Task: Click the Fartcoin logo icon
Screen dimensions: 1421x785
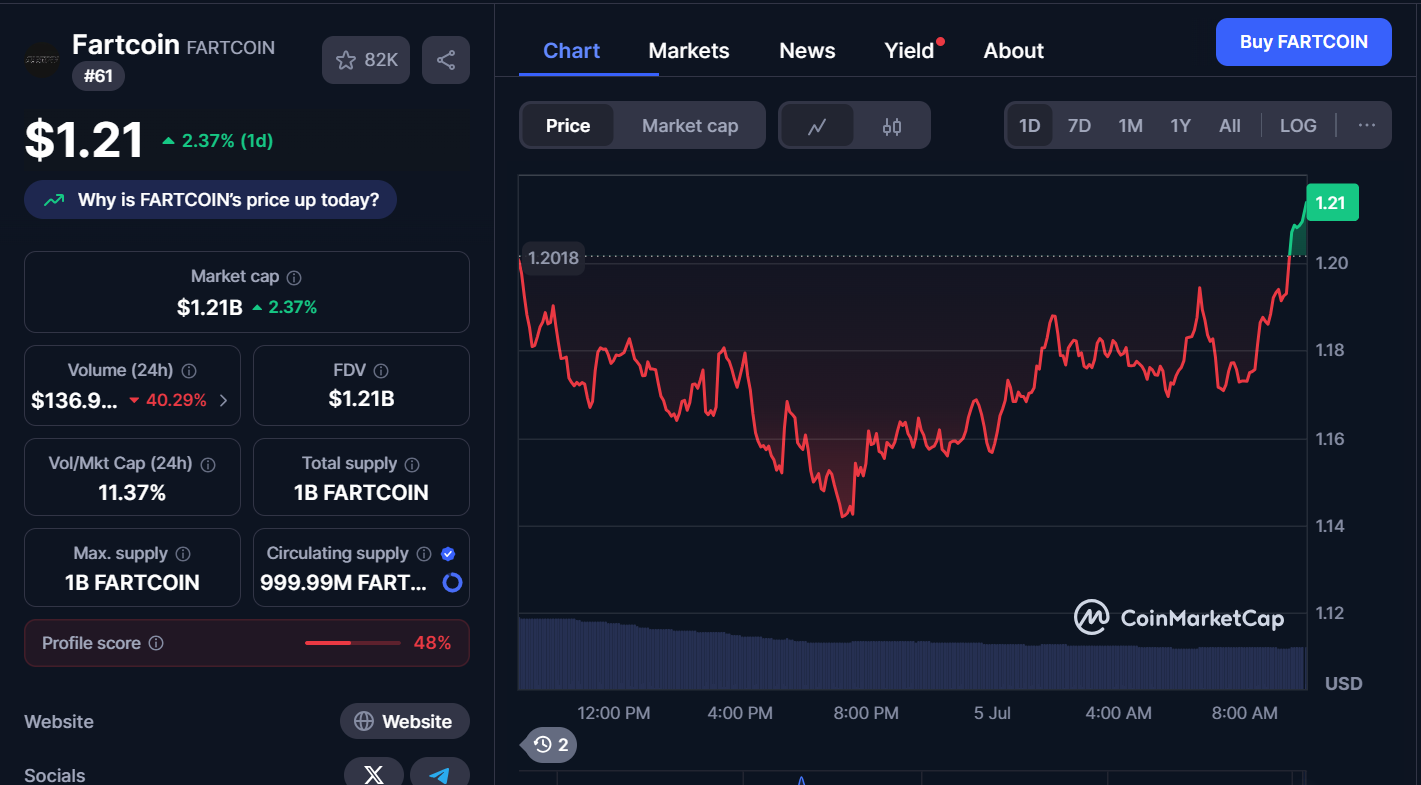Action: (42, 60)
